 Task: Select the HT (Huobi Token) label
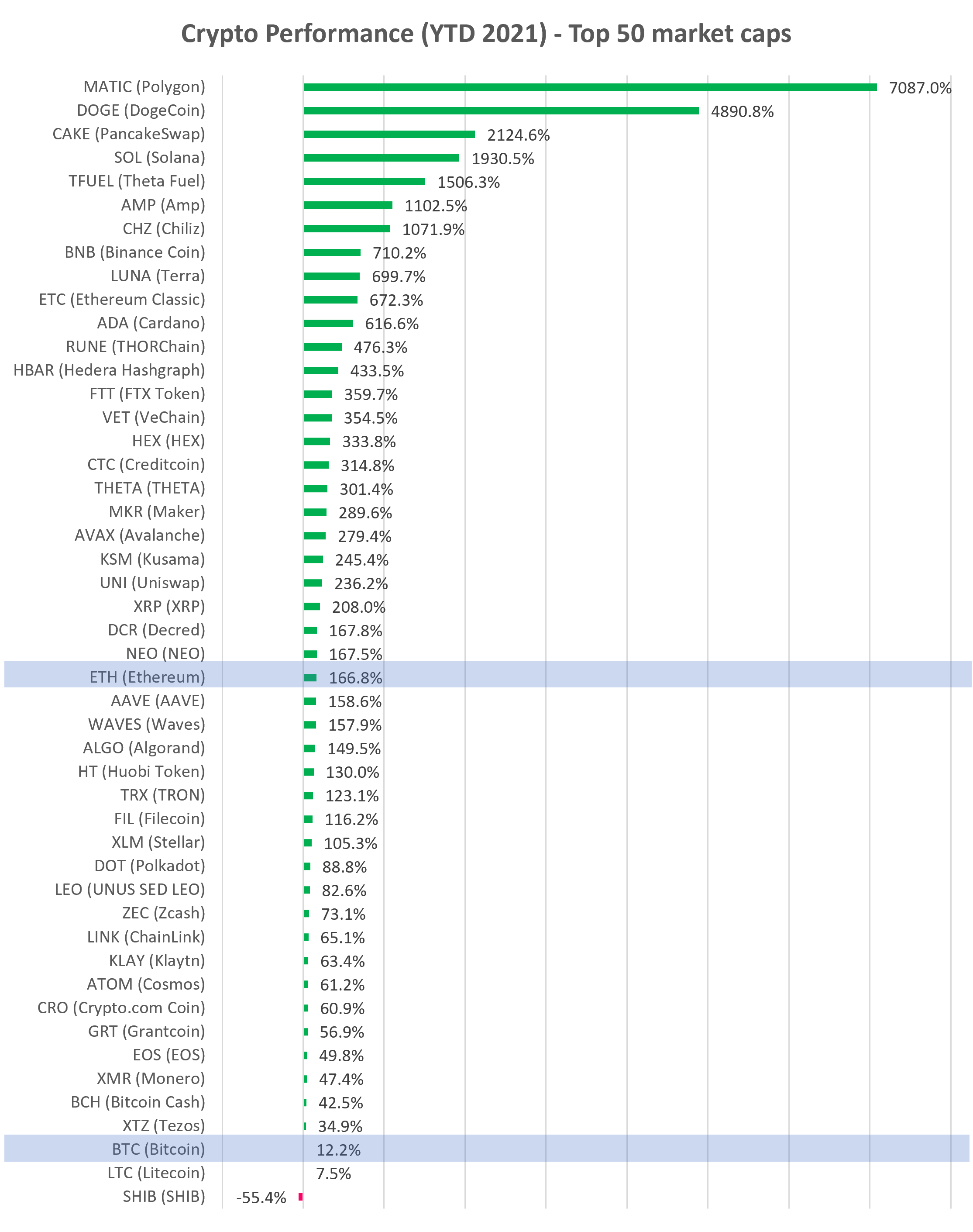coord(141,772)
